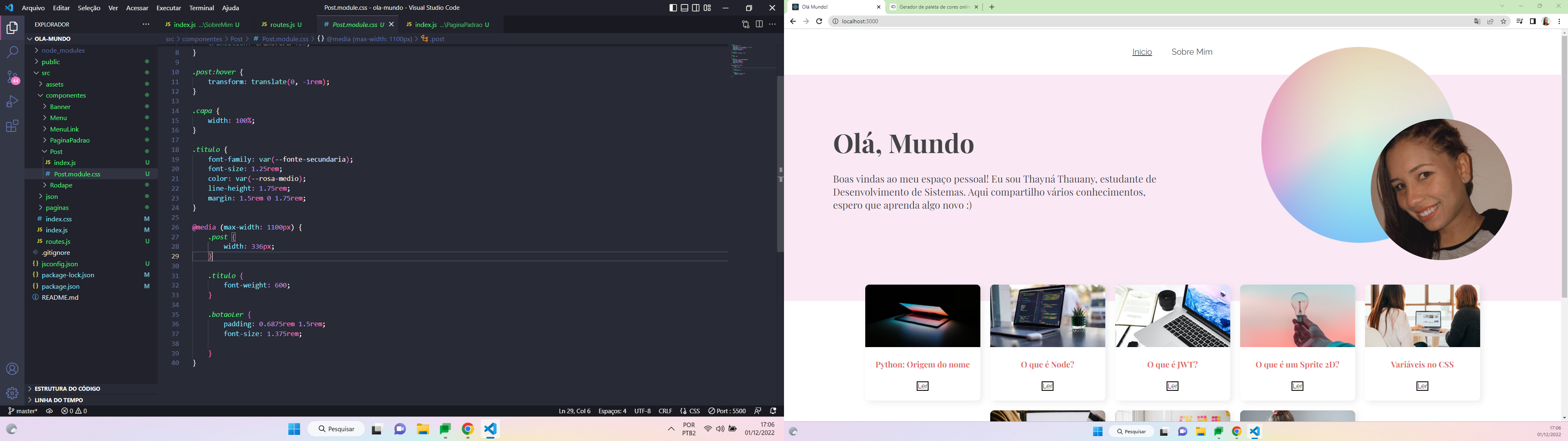
Task: Change line endings via CRLF status item
Action: tap(665, 411)
